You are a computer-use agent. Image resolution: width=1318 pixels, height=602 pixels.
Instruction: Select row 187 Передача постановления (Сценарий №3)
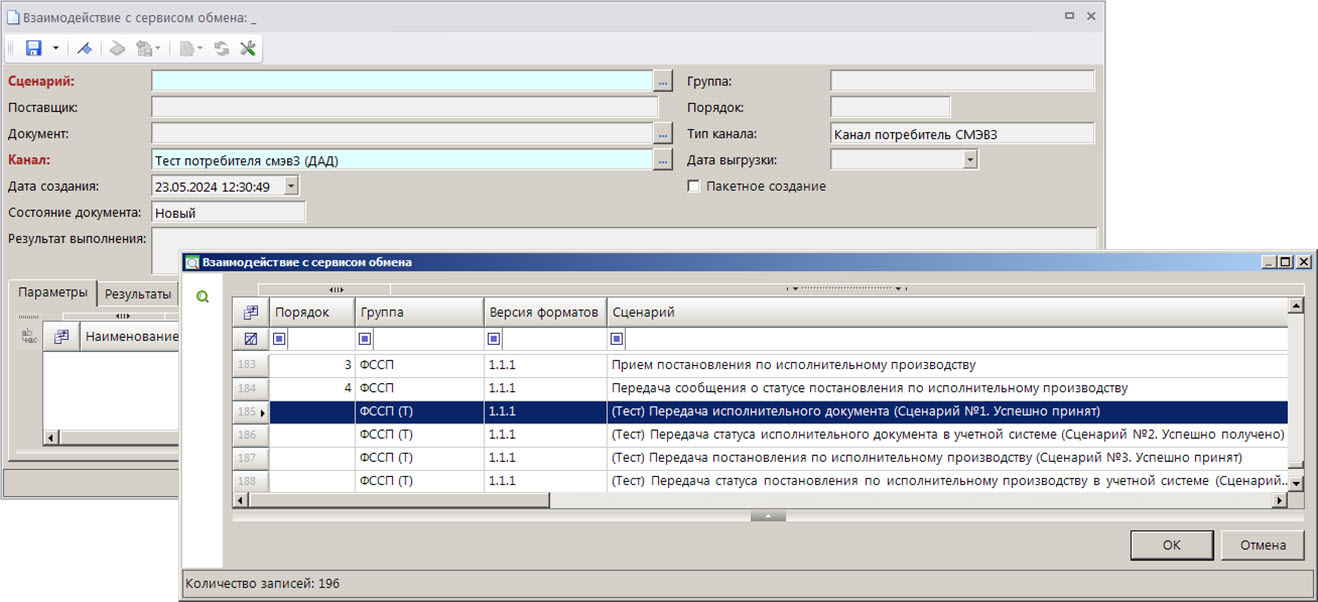click(760, 457)
